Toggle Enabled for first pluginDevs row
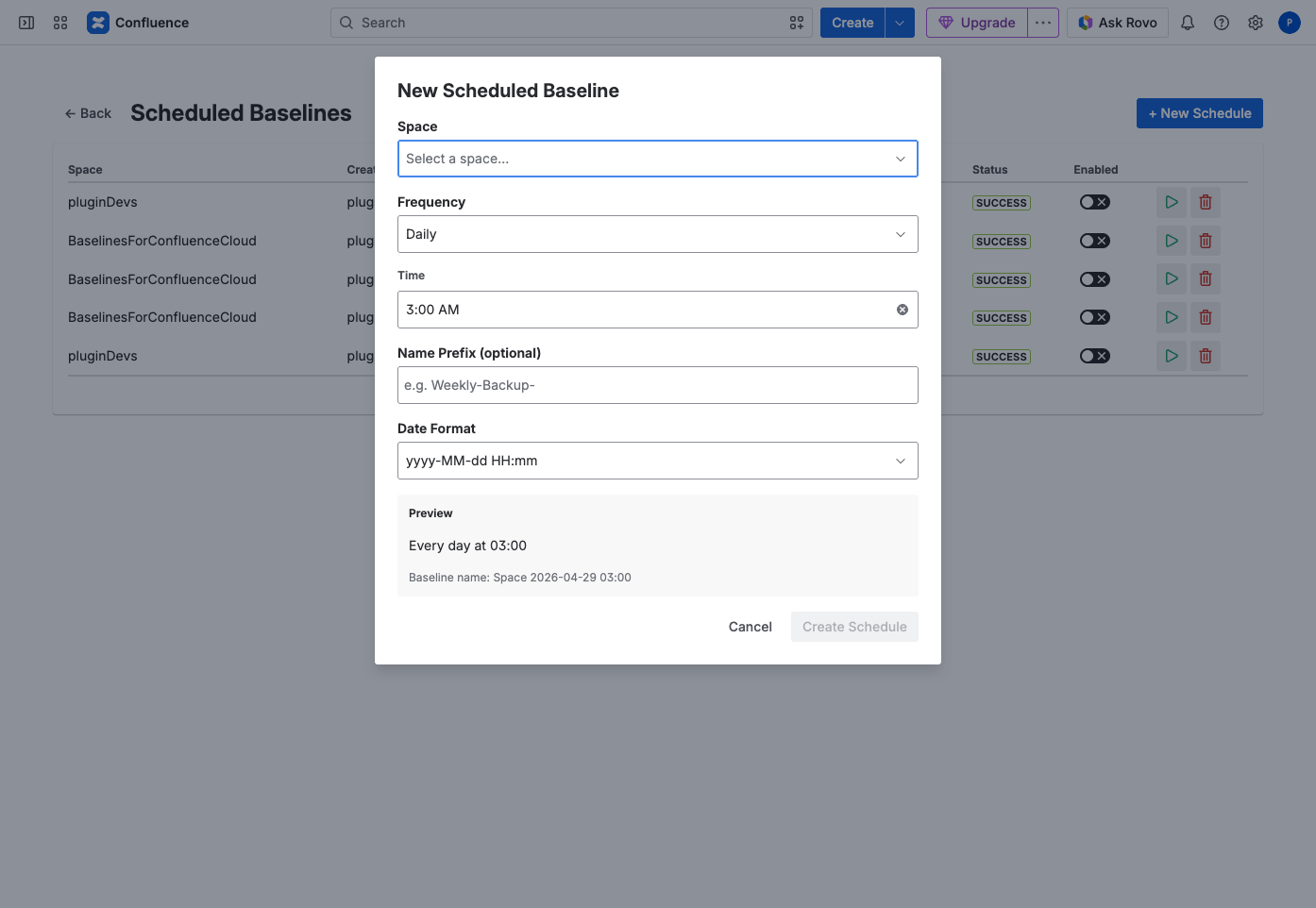 tap(1095, 202)
